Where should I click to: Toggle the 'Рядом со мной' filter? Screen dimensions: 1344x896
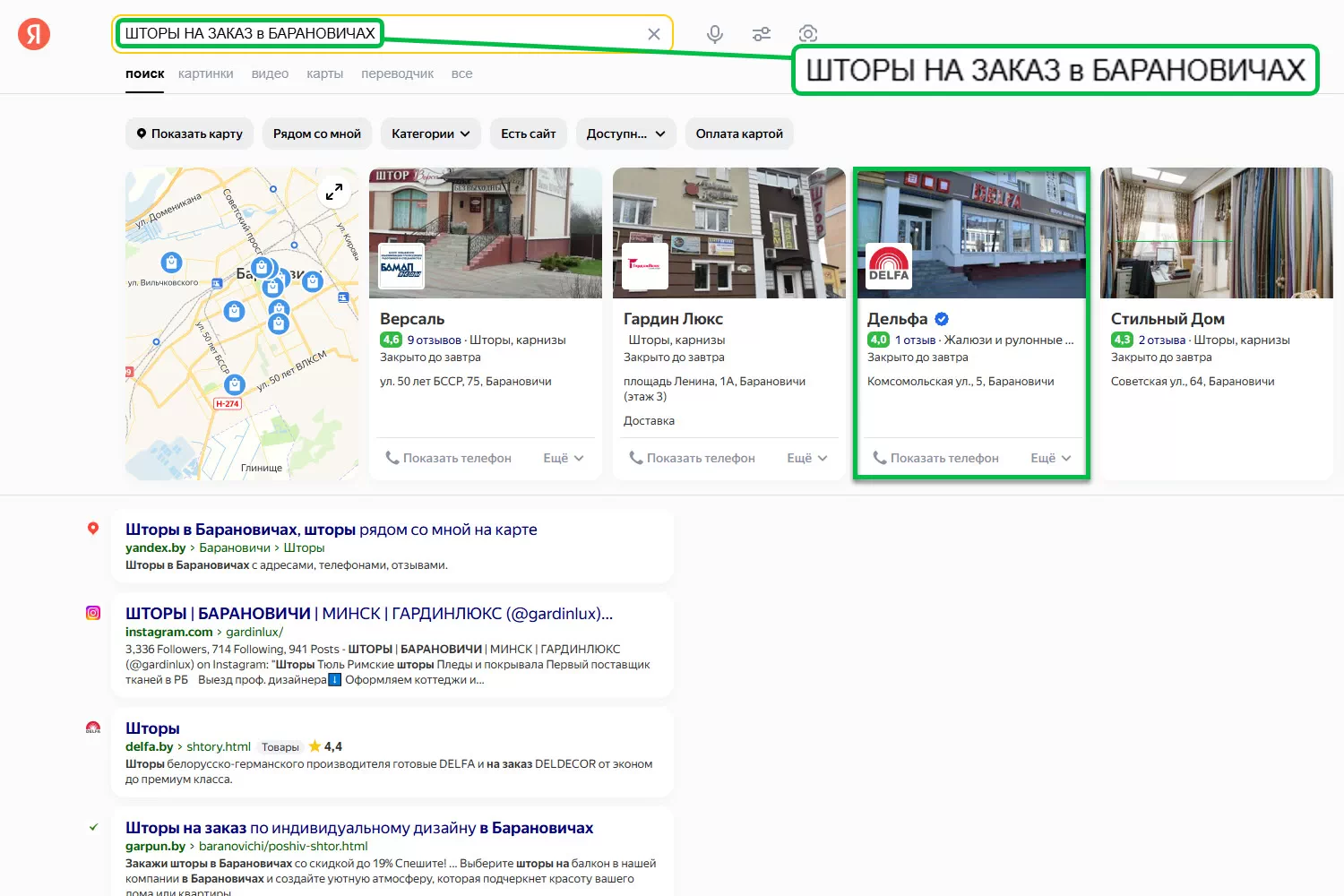coord(316,134)
